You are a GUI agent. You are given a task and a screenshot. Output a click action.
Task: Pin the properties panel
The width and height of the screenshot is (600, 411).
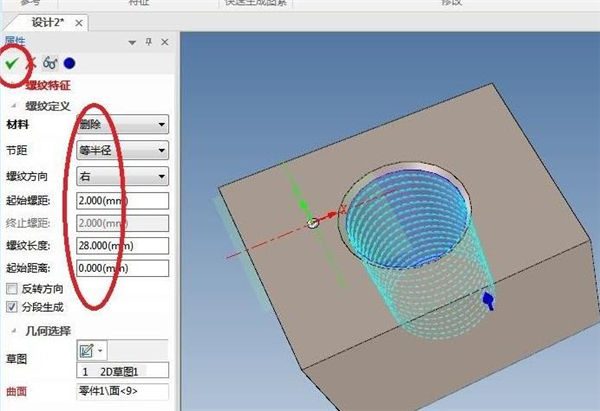point(149,42)
